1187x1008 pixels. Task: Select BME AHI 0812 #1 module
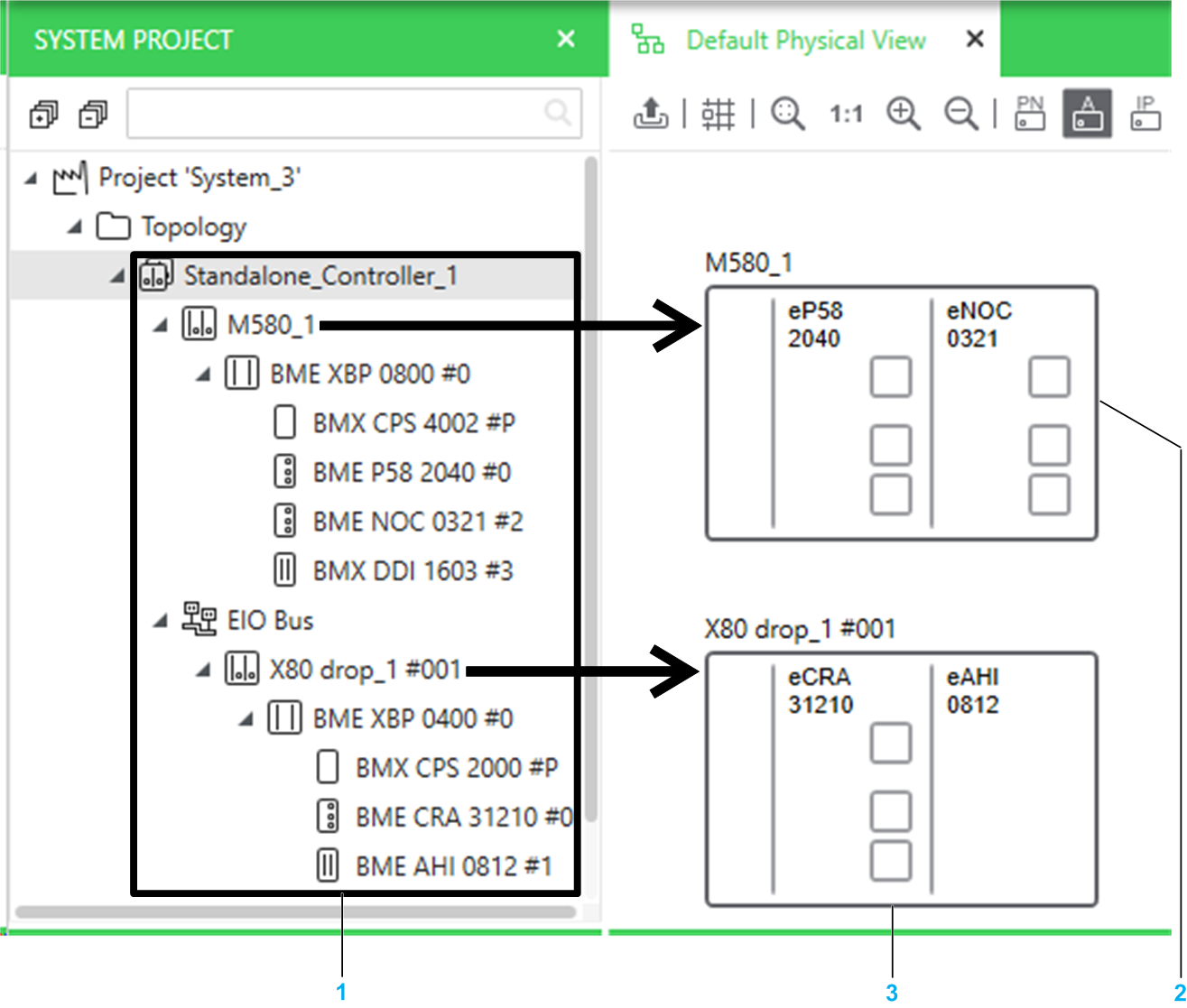454,866
